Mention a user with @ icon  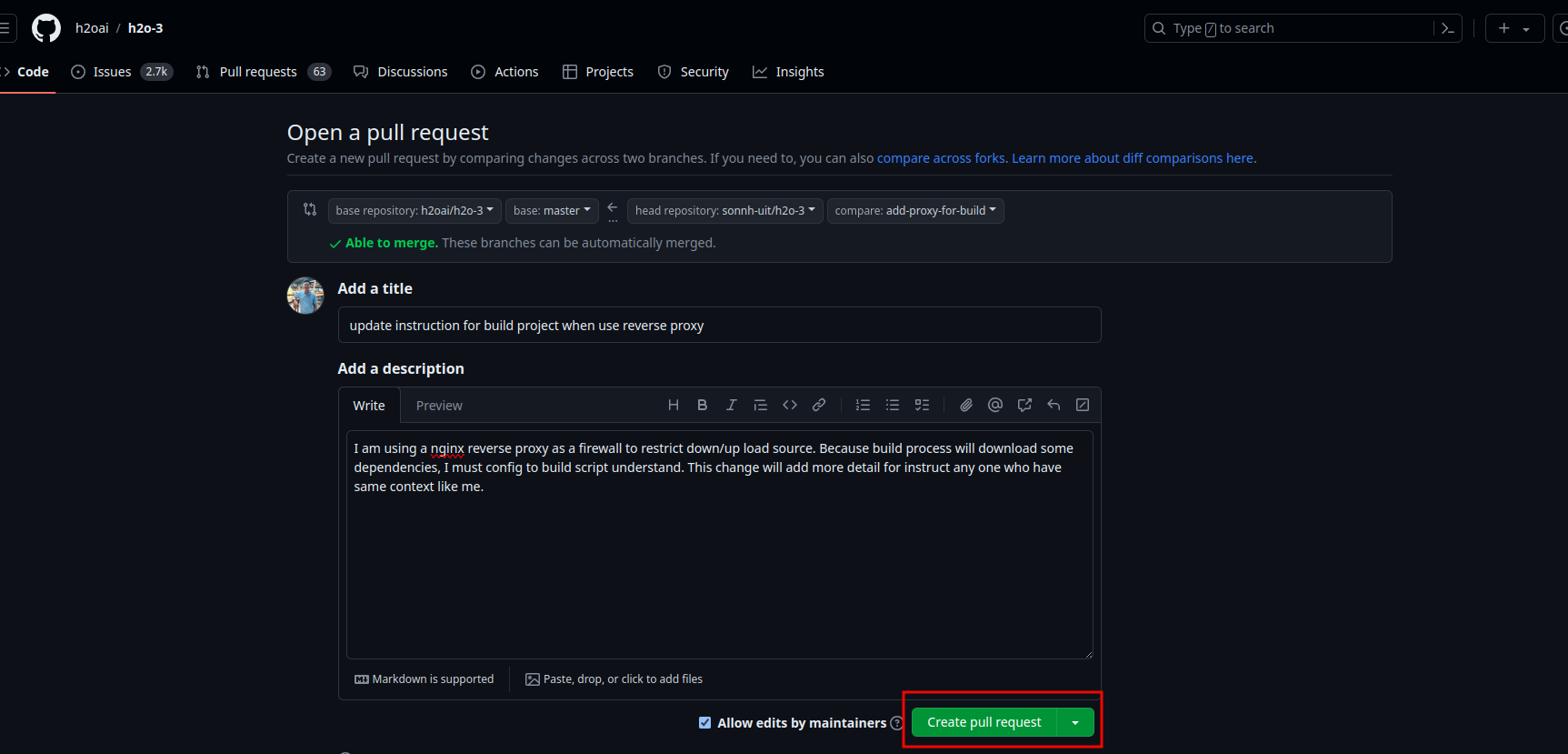[995, 405]
